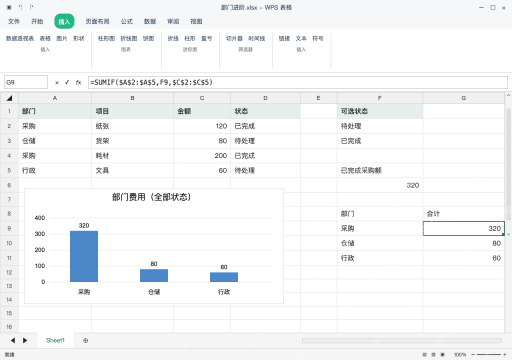Open the 形状 shapes option

(x=79, y=39)
